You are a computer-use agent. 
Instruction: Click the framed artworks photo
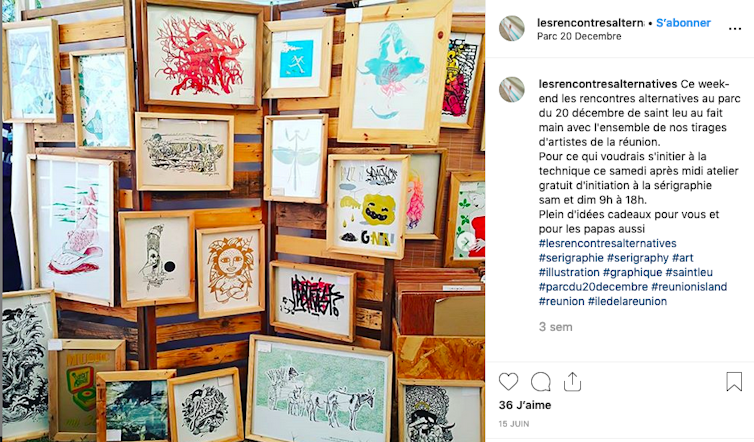(243, 221)
